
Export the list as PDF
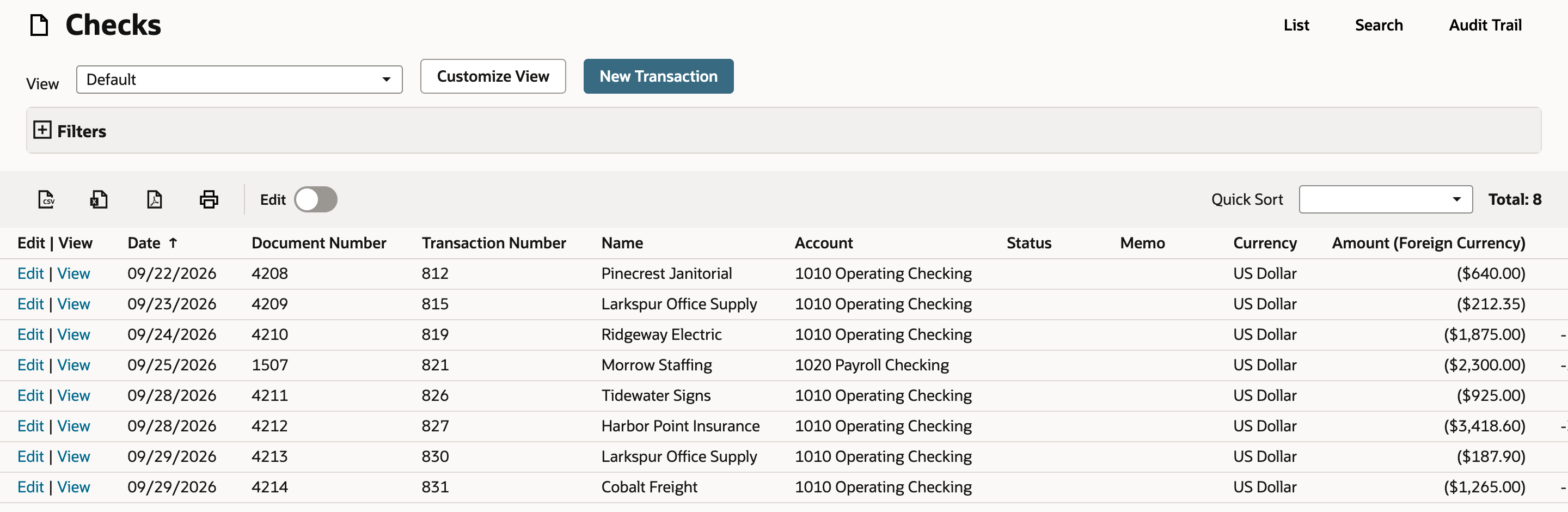pos(154,199)
